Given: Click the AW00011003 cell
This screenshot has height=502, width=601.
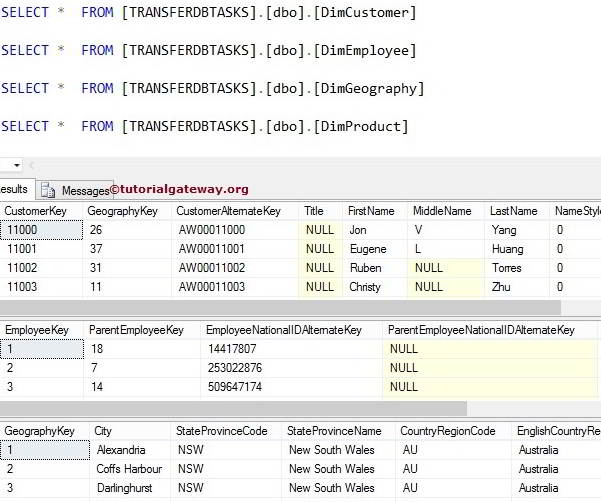Looking at the screenshot, I should pos(235,287).
